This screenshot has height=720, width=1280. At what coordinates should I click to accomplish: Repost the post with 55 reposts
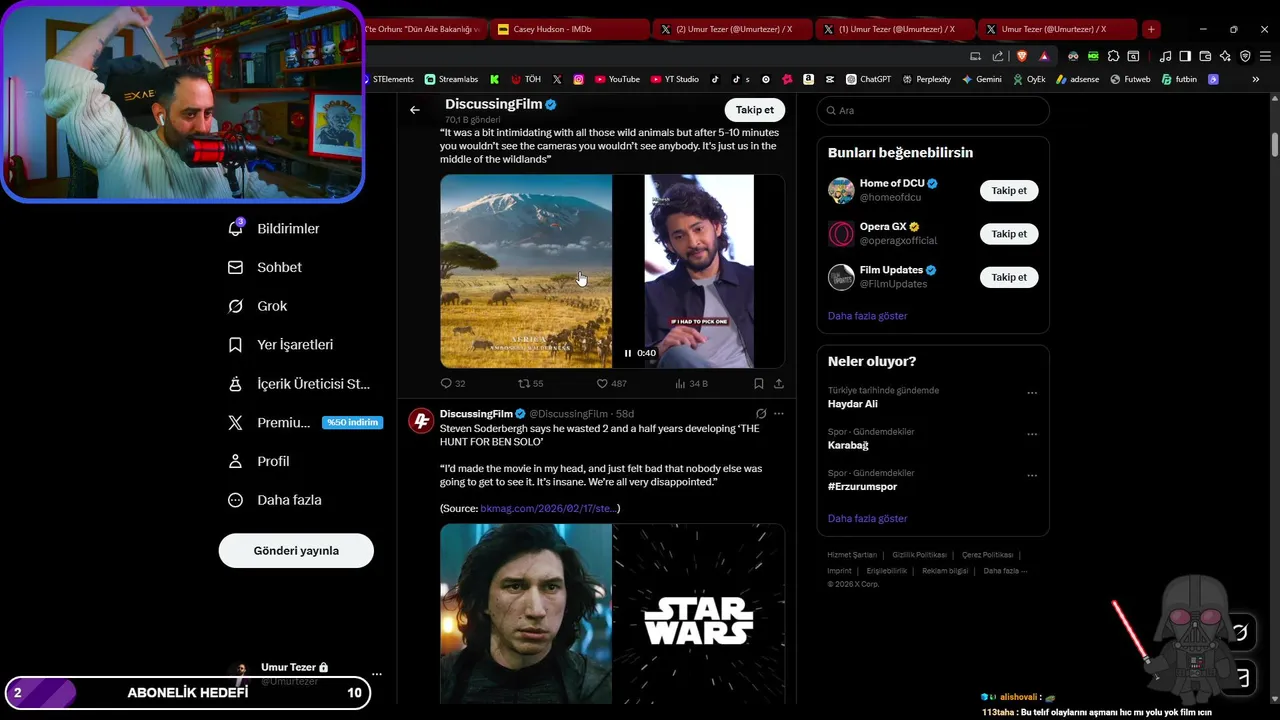[530, 383]
